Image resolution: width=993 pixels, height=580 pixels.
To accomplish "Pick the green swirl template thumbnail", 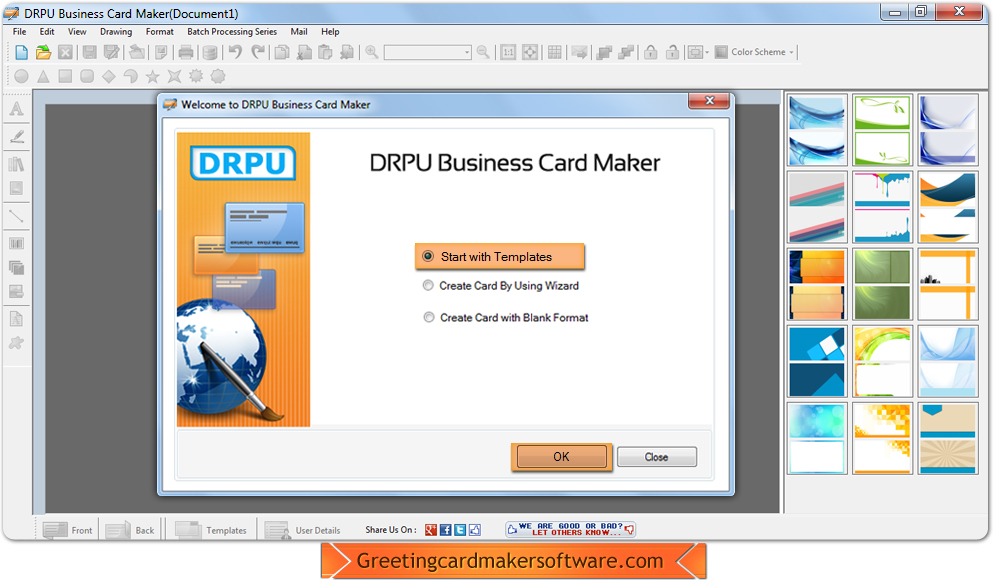I will (x=883, y=284).
